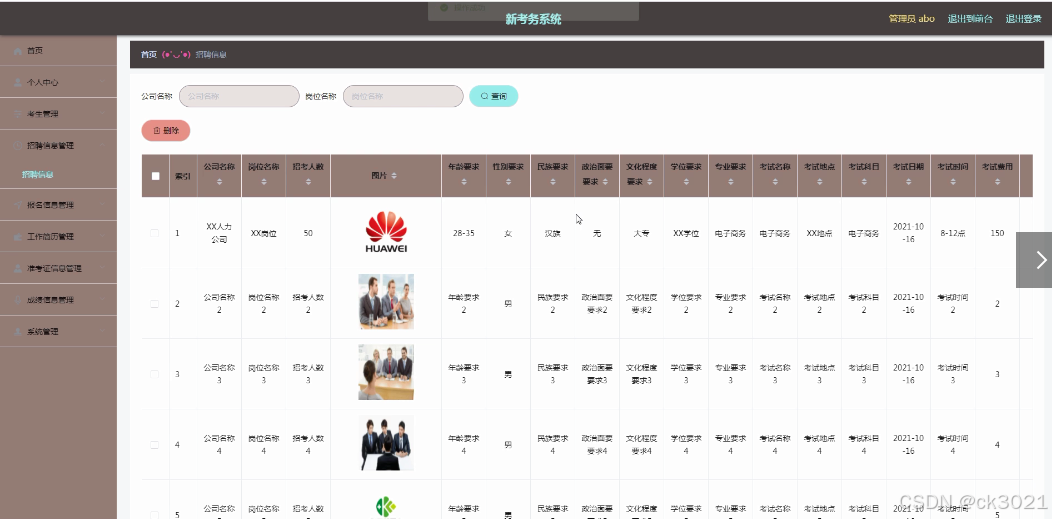Sort table by 学位要求 column arrows
Image resolution: width=1052 pixels, height=519 pixels.
point(686,182)
